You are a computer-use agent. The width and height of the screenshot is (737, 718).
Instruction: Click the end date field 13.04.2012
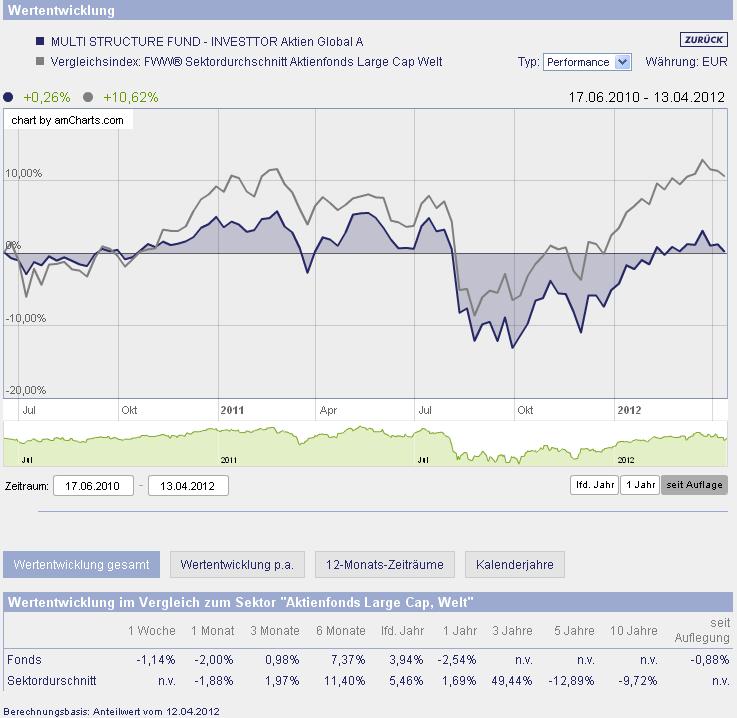pyautogui.click(x=188, y=486)
